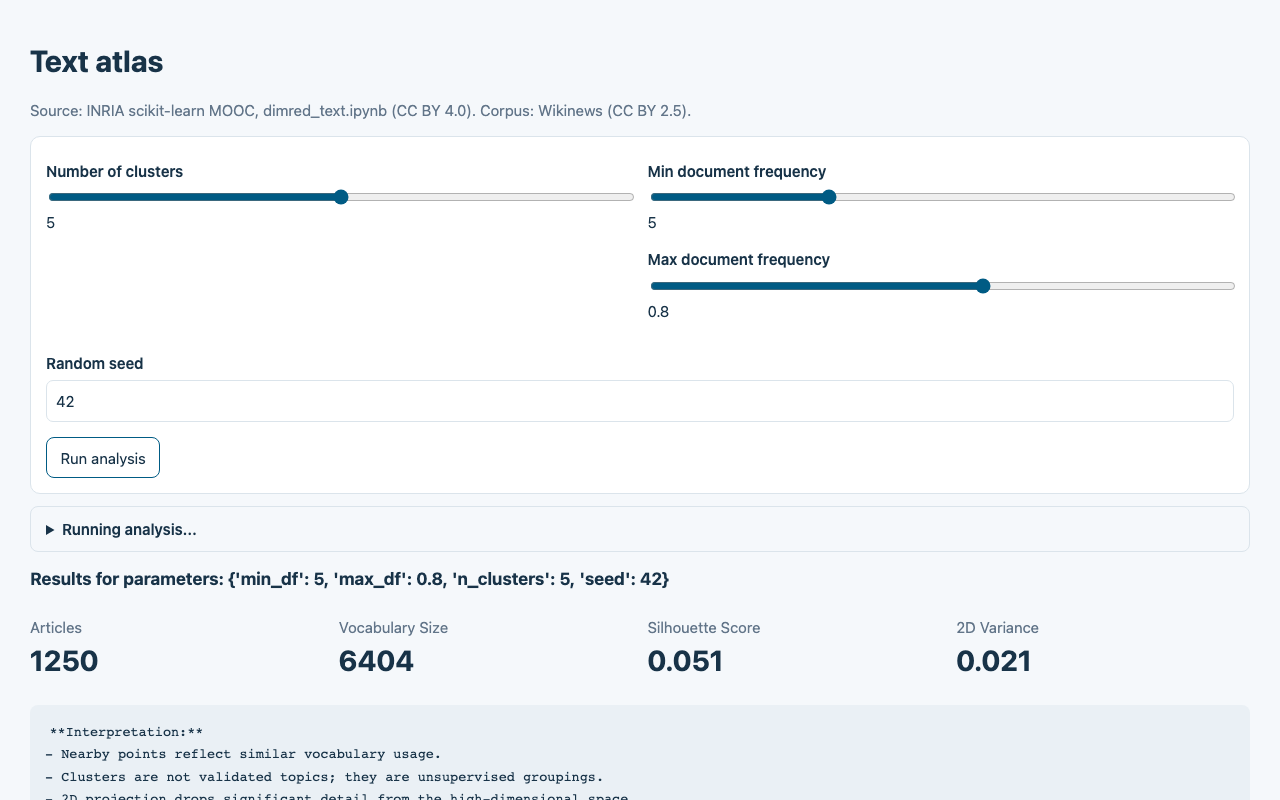This screenshot has height=800, width=1280.
Task: Click the note about clusters not validated topics
Action: 324,777
